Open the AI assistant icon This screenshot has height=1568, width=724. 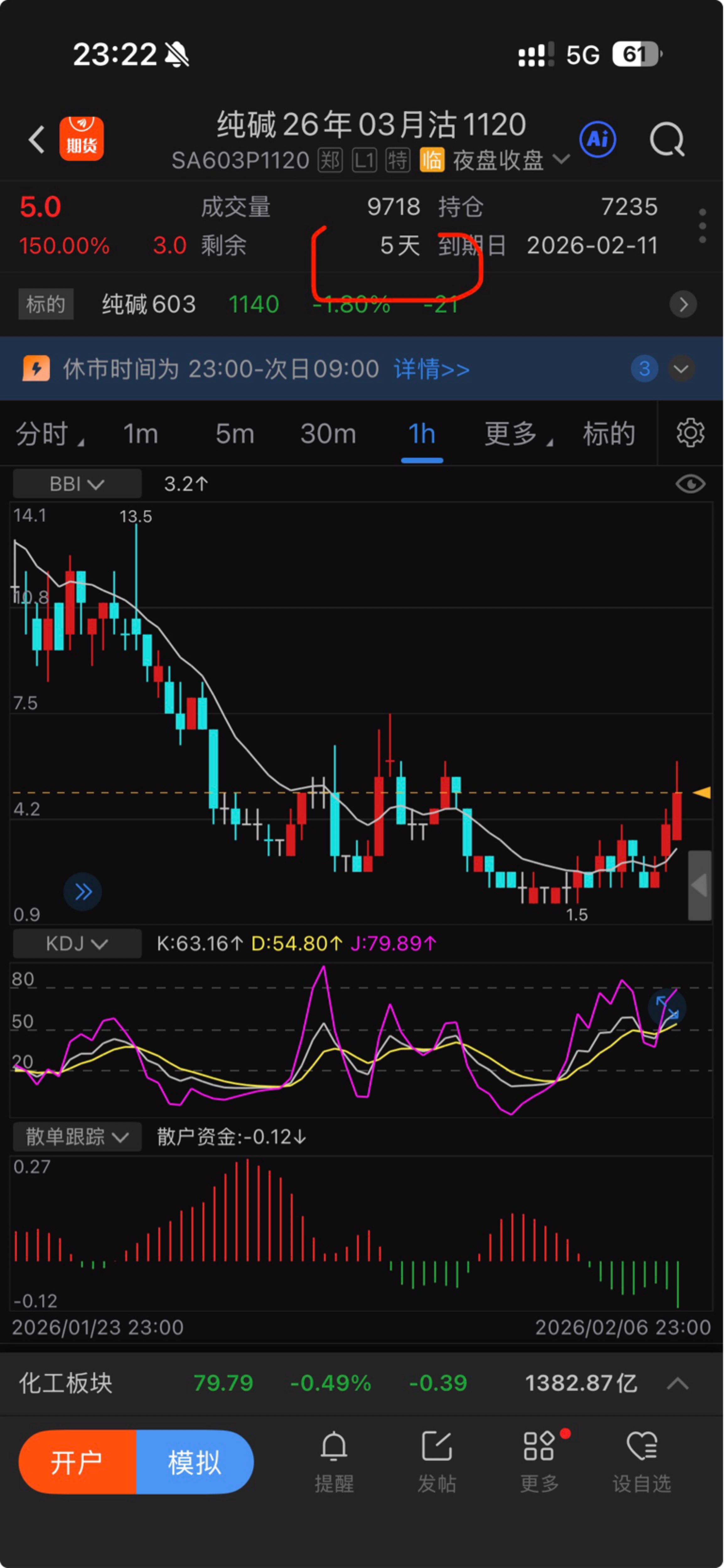598,139
